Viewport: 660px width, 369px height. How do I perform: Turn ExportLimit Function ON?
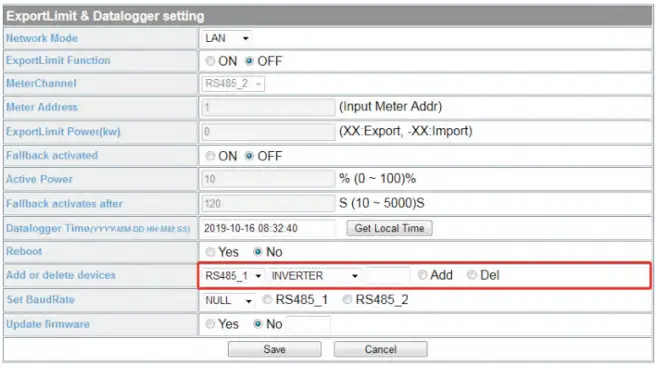[x=210, y=61]
